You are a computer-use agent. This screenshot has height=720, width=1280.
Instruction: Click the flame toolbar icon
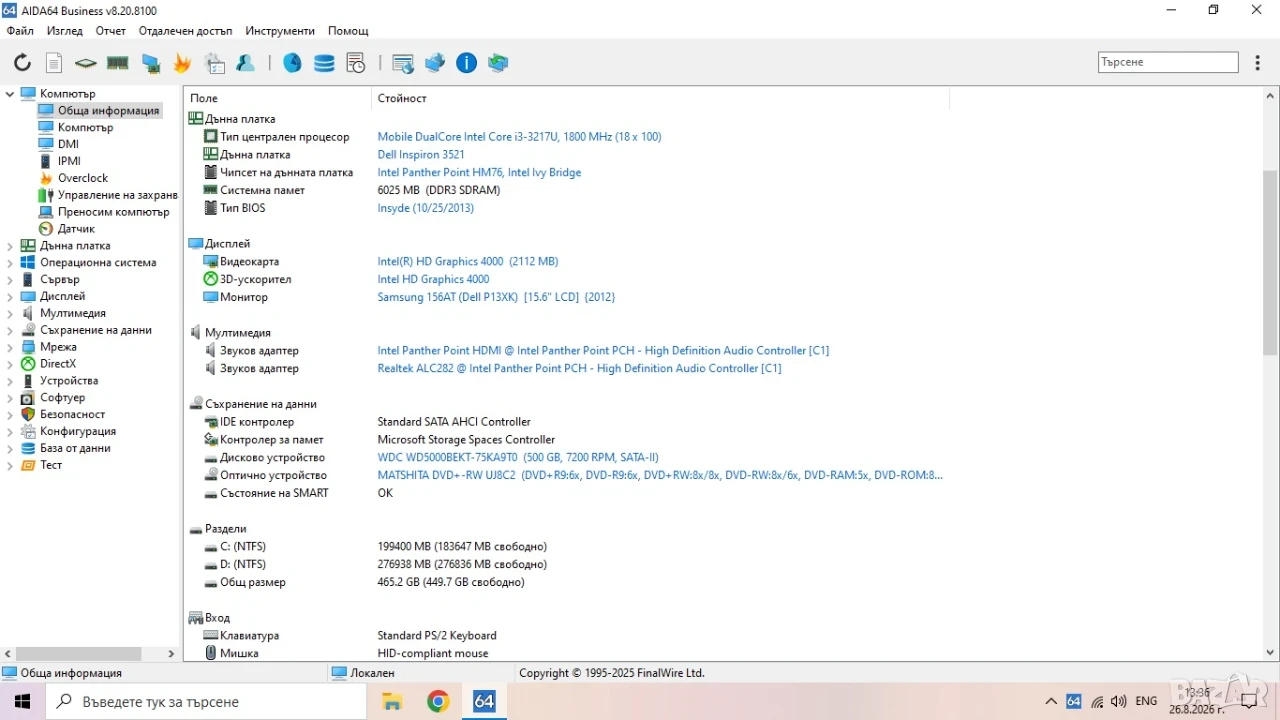182,63
